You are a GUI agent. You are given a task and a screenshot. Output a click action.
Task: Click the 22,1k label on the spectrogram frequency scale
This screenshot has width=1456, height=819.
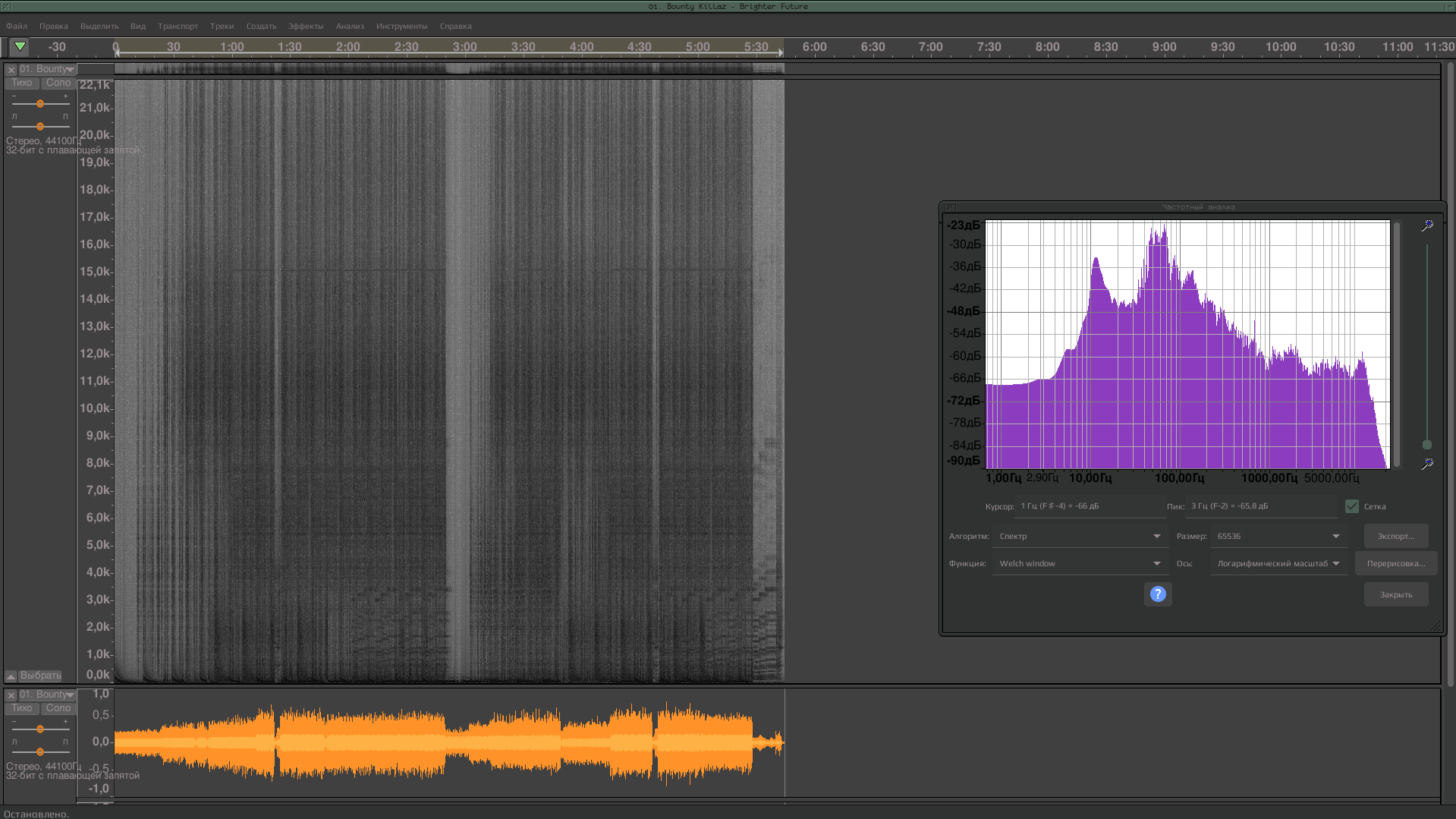point(95,85)
